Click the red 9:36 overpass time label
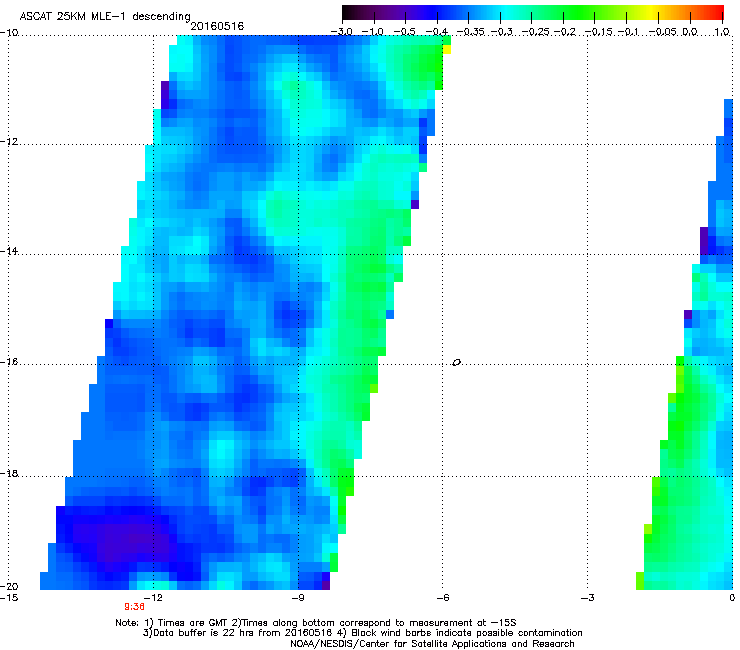 [x=135, y=607]
